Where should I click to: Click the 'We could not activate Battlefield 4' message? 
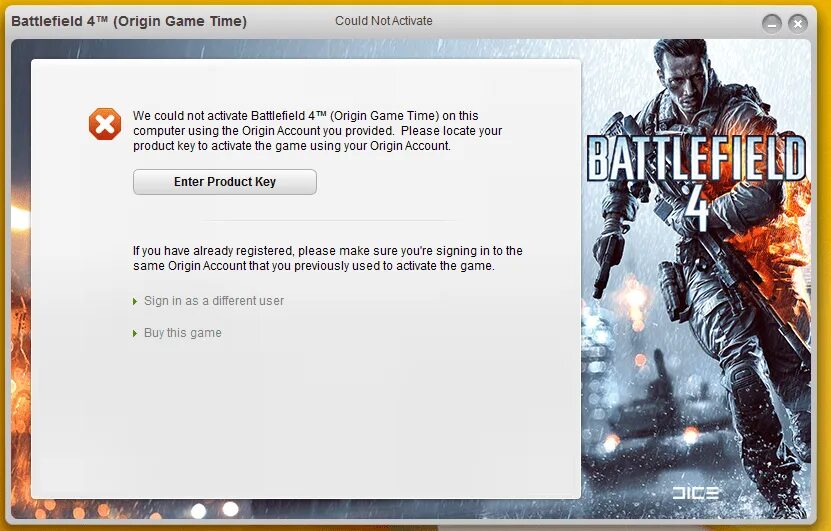tap(317, 131)
